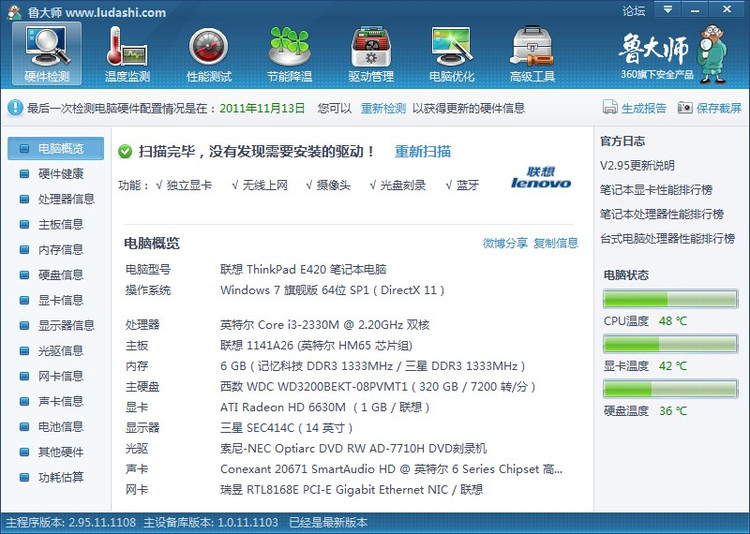This screenshot has width=750, height=534.
Task: Click the 联想 ThinkPad E420 笔记本电脑 model text
Action: tap(303, 269)
